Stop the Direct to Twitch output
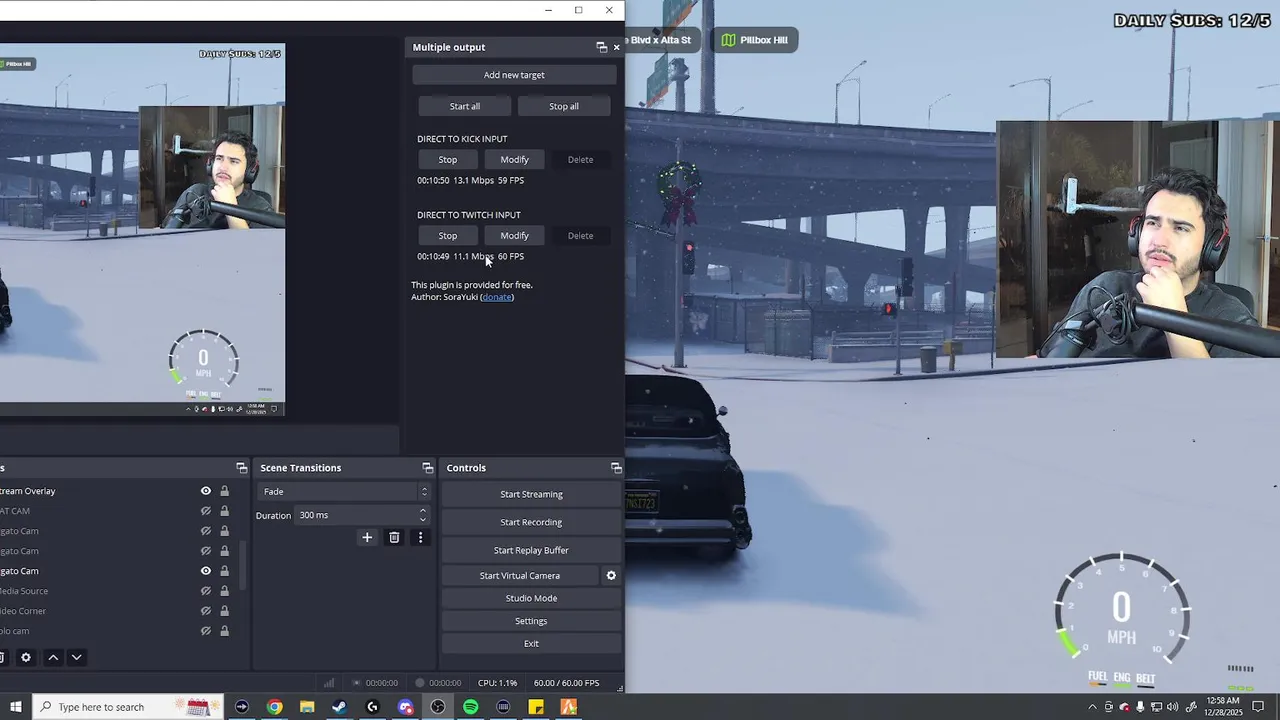This screenshot has width=1280, height=720. point(447,236)
